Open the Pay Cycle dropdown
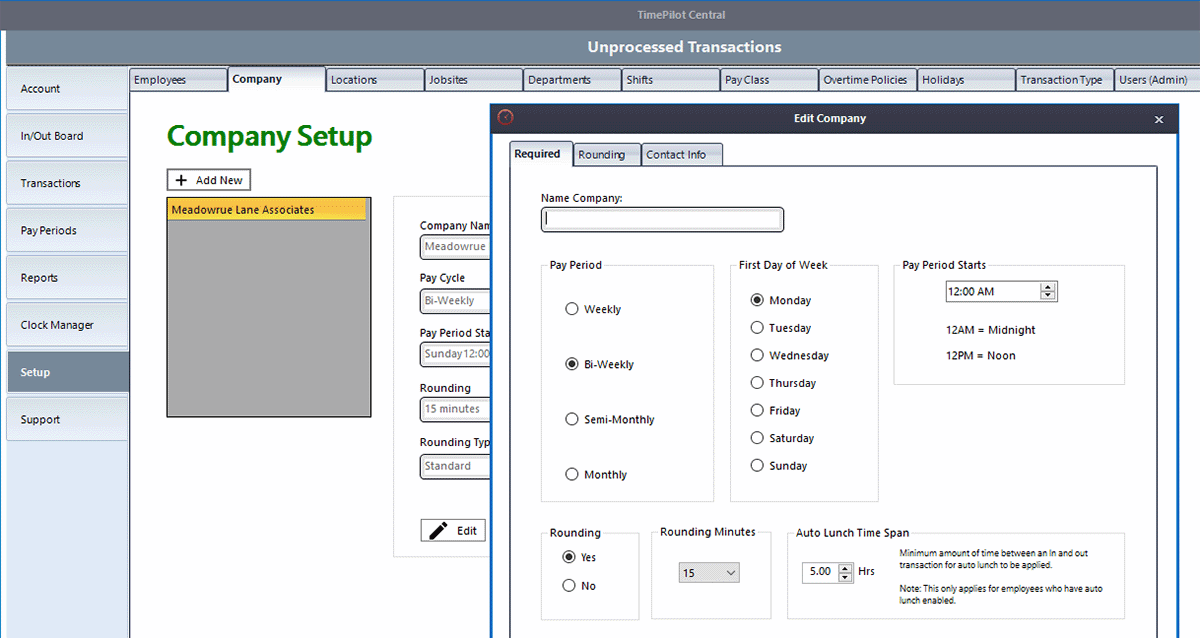Screen dimensions: 1200x638 point(455,301)
